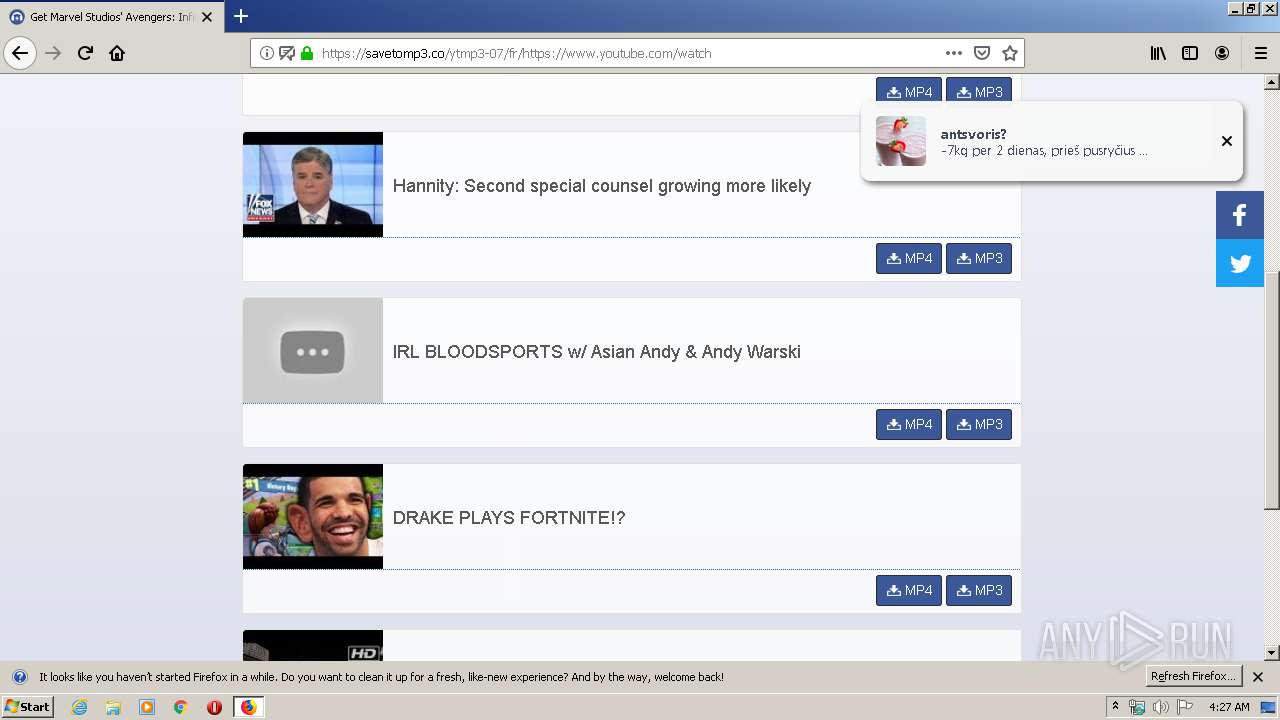Viewport: 1280px width, 720px height.
Task: Open a new browser tab
Action: point(241,16)
